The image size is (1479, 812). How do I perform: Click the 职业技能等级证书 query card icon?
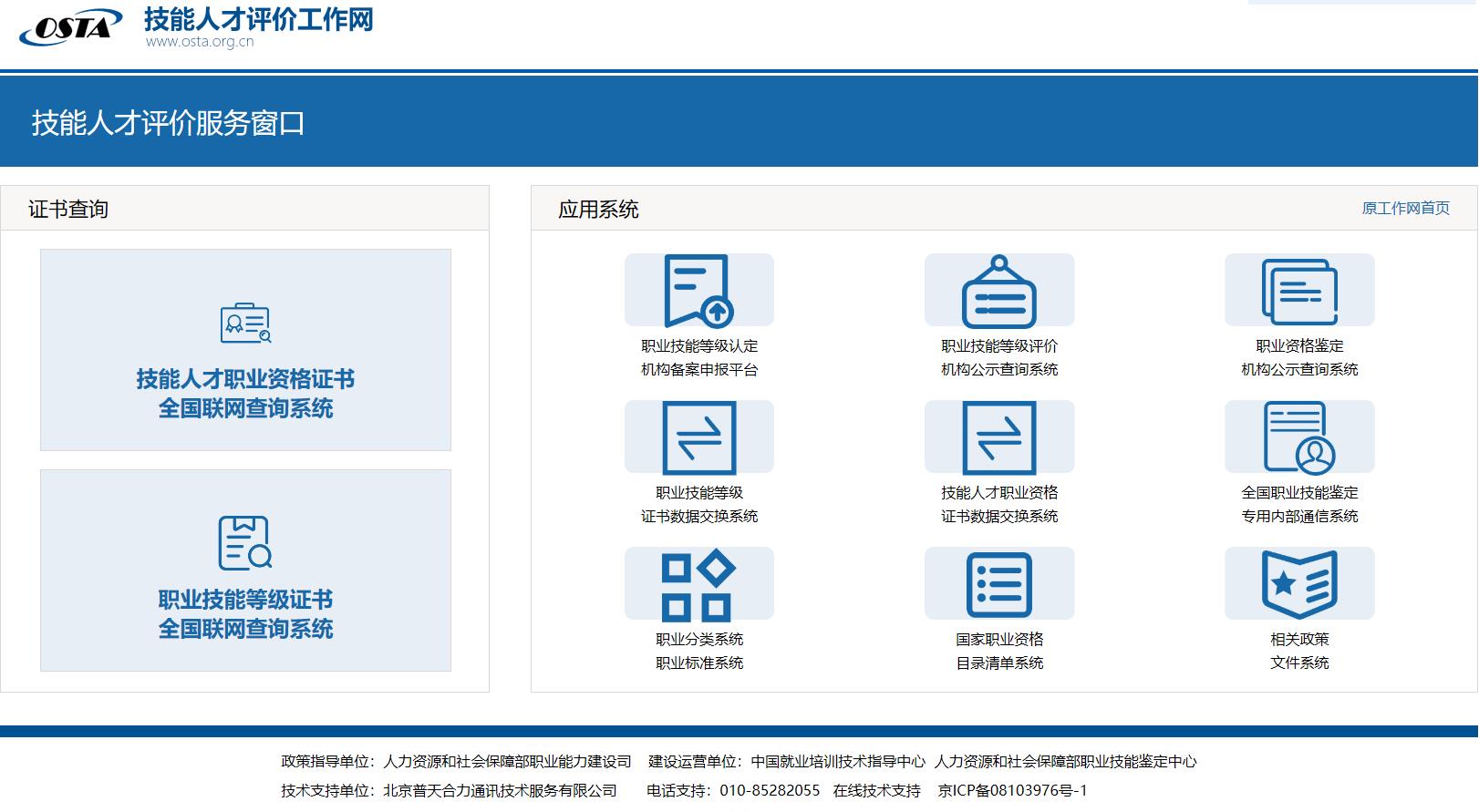tap(245, 543)
